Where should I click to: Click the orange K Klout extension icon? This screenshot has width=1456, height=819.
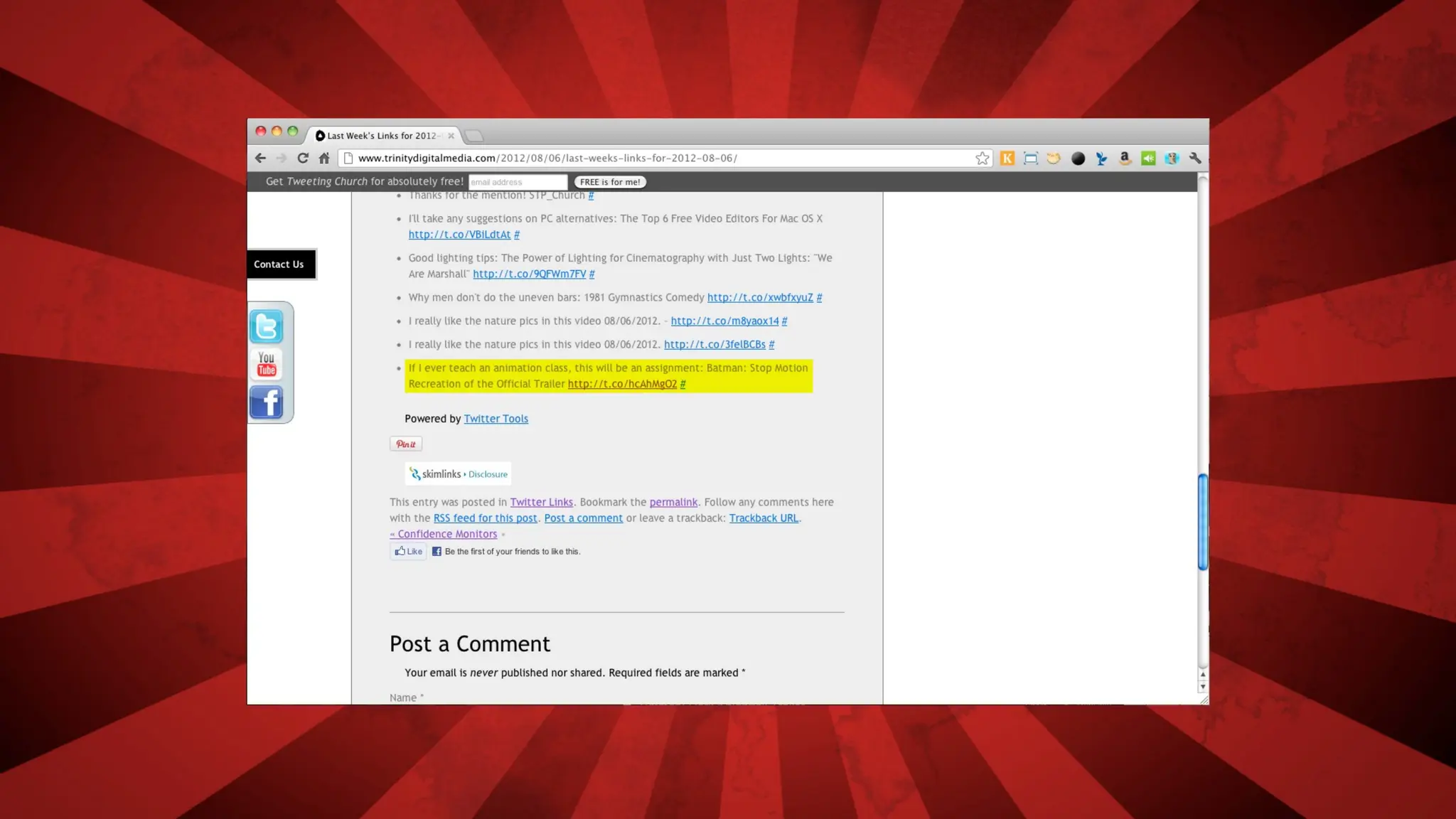(x=1007, y=159)
